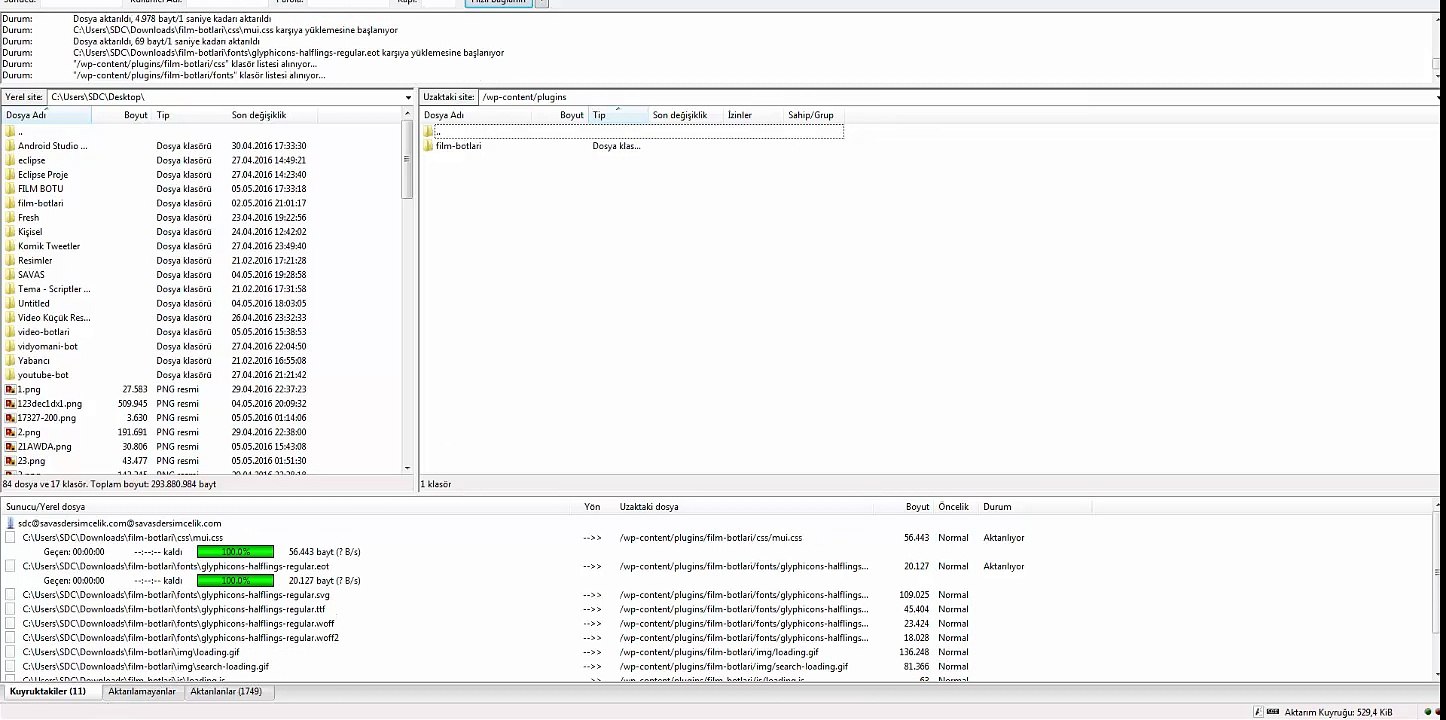
Task: Click the glyphicons-halflings-regular.eot progress bar
Action: [235, 580]
